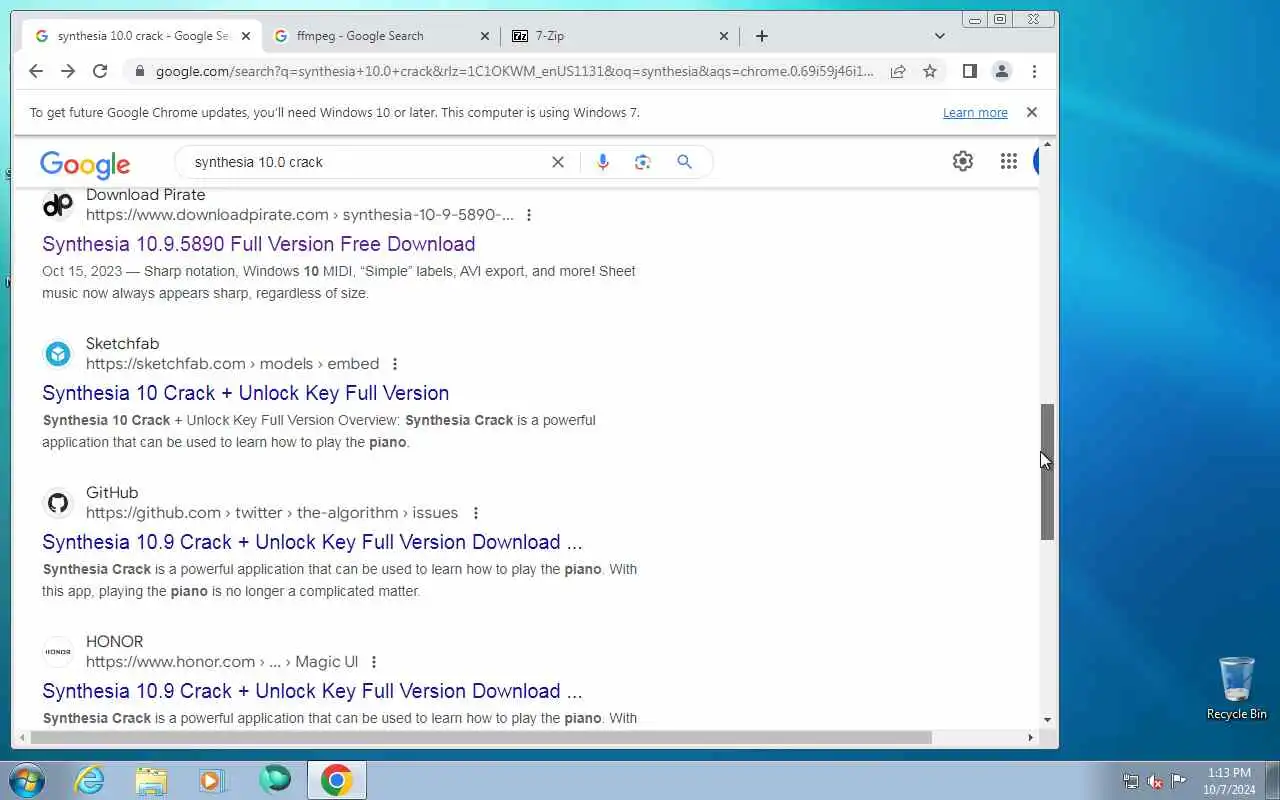The width and height of the screenshot is (1280, 800).
Task: Close the synthesia 10.0 crack tab
Action: pyautogui.click(x=246, y=36)
